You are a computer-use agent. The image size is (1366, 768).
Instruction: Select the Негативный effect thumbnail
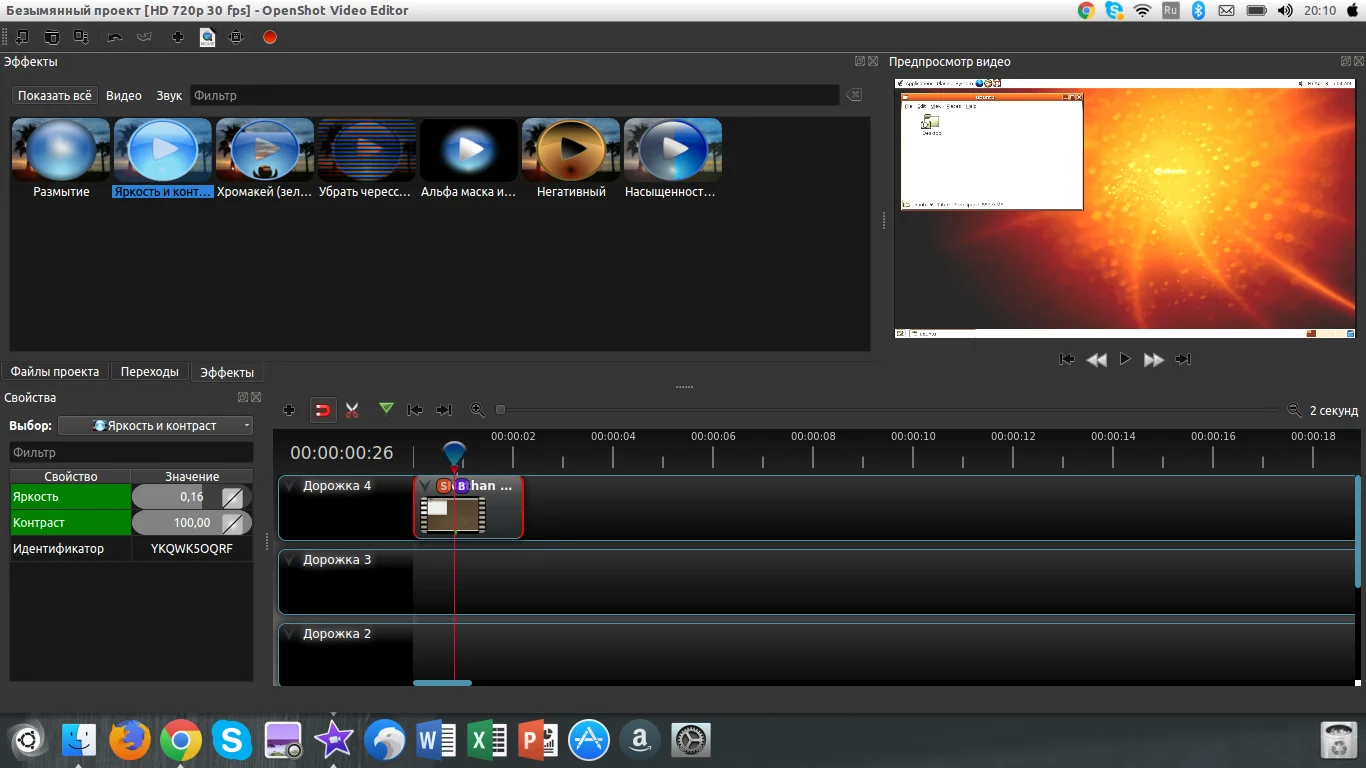coord(571,150)
